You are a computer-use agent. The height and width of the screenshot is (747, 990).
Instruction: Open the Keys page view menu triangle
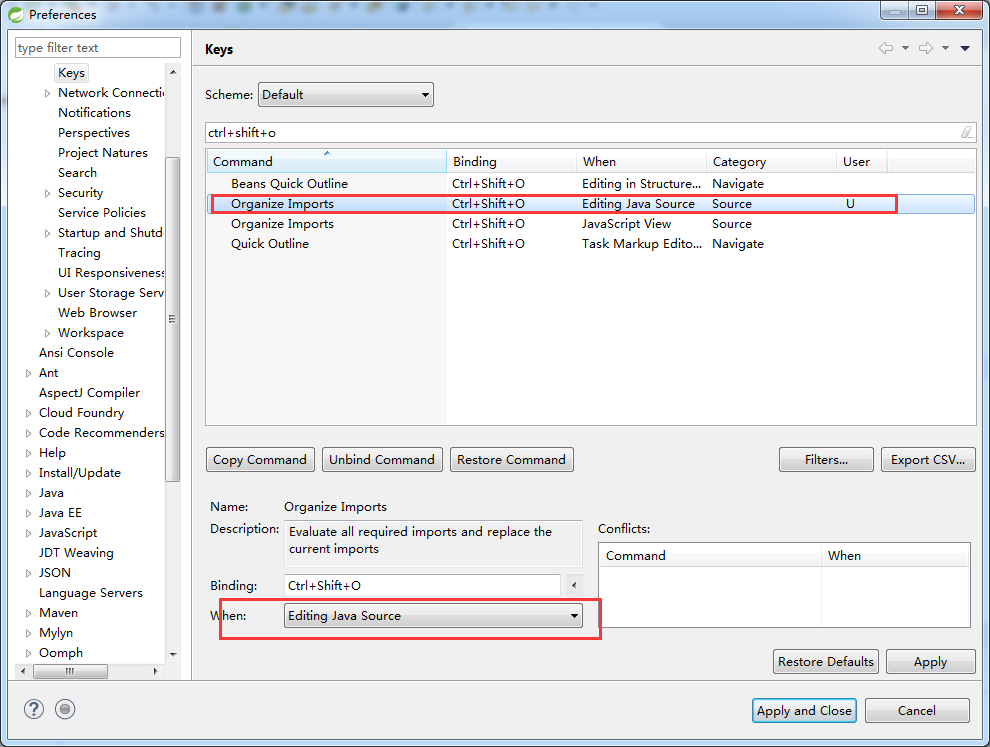point(965,48)
